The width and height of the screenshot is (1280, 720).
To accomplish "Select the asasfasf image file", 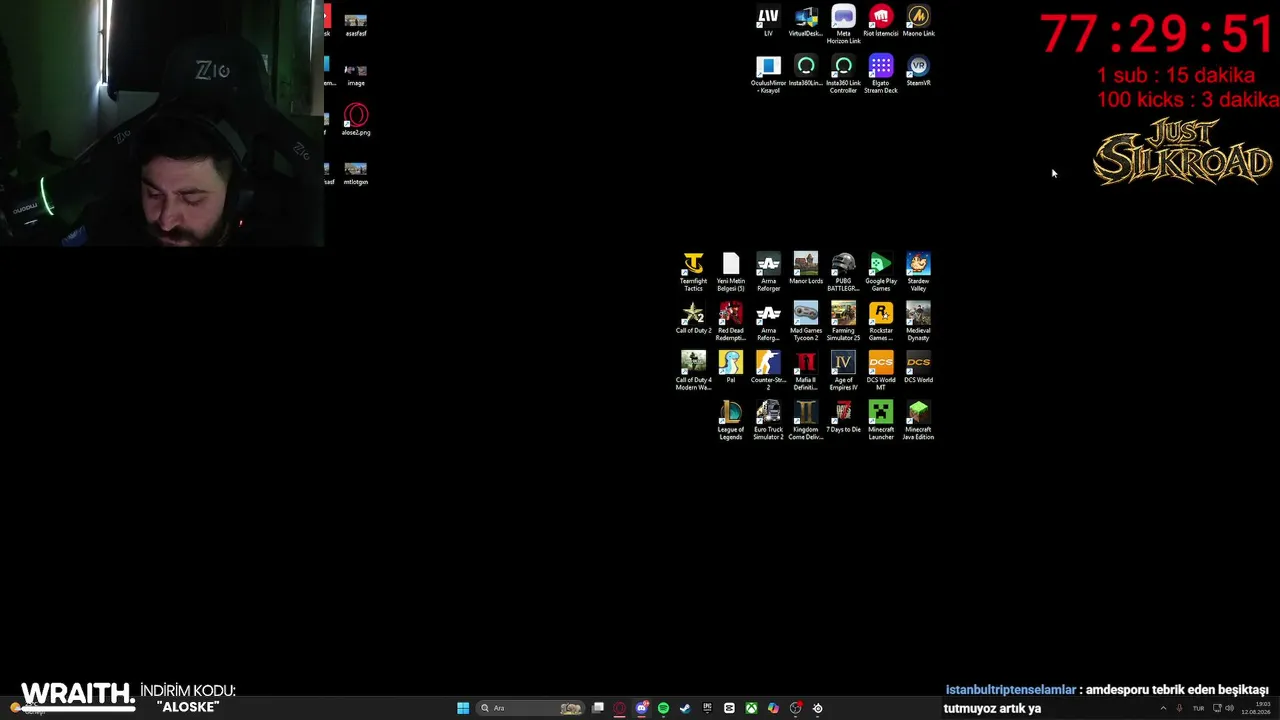I will pyautogui.click(x=356, y=25).
